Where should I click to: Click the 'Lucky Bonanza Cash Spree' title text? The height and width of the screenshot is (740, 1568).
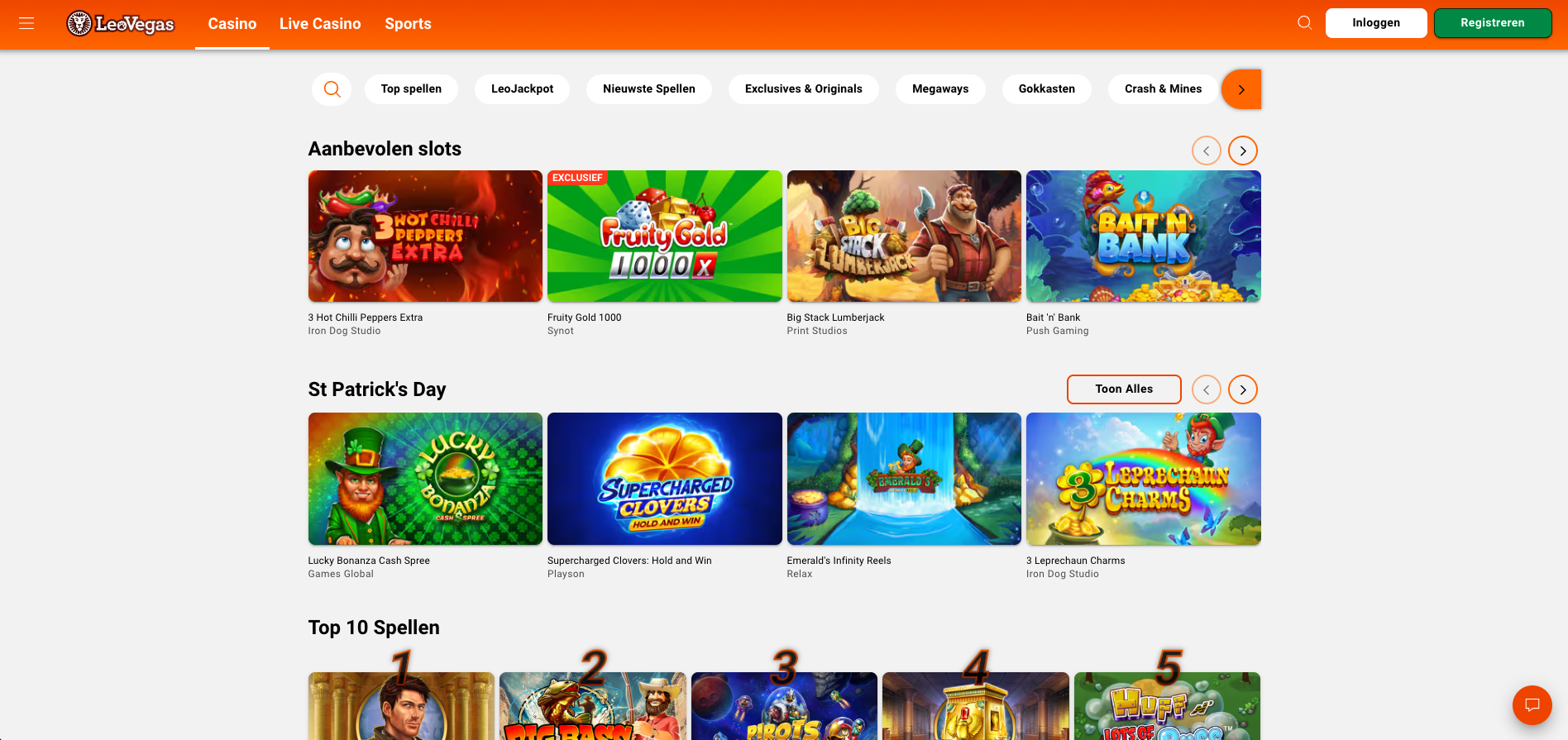pos(369,561)
